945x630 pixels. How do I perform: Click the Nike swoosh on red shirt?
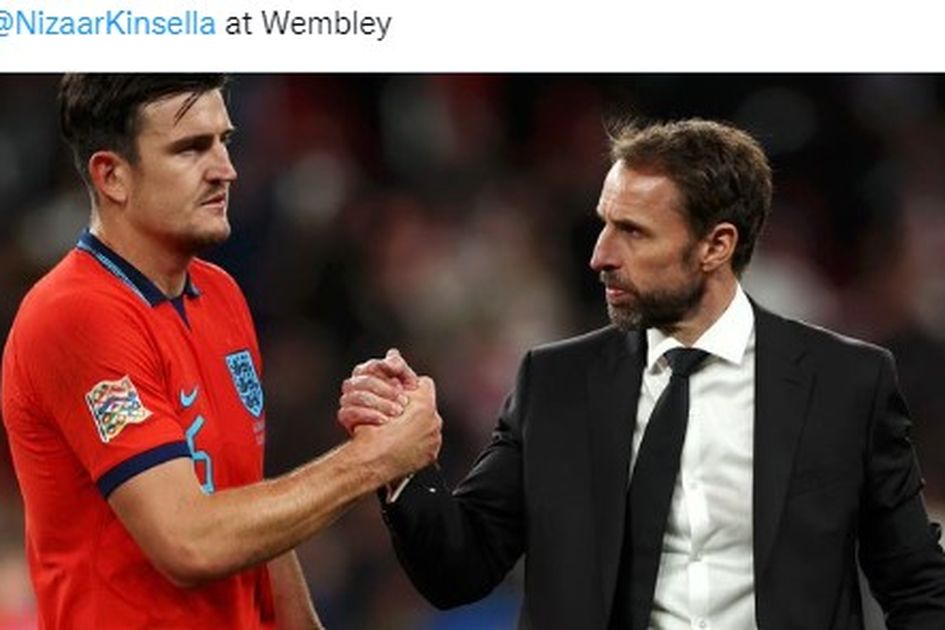click(x=189, y=396)
